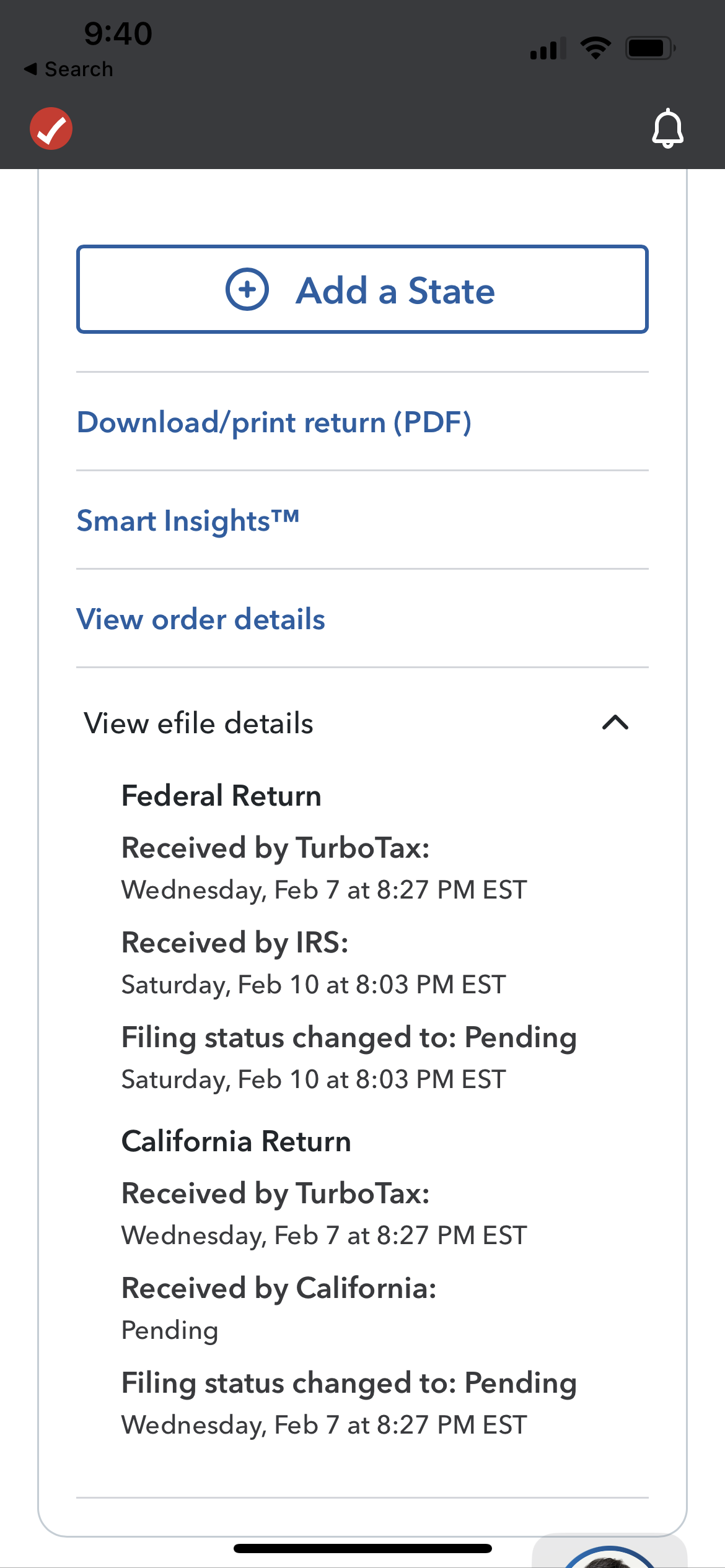Tap the Pending status under Received by California

tap(169, 1330)
